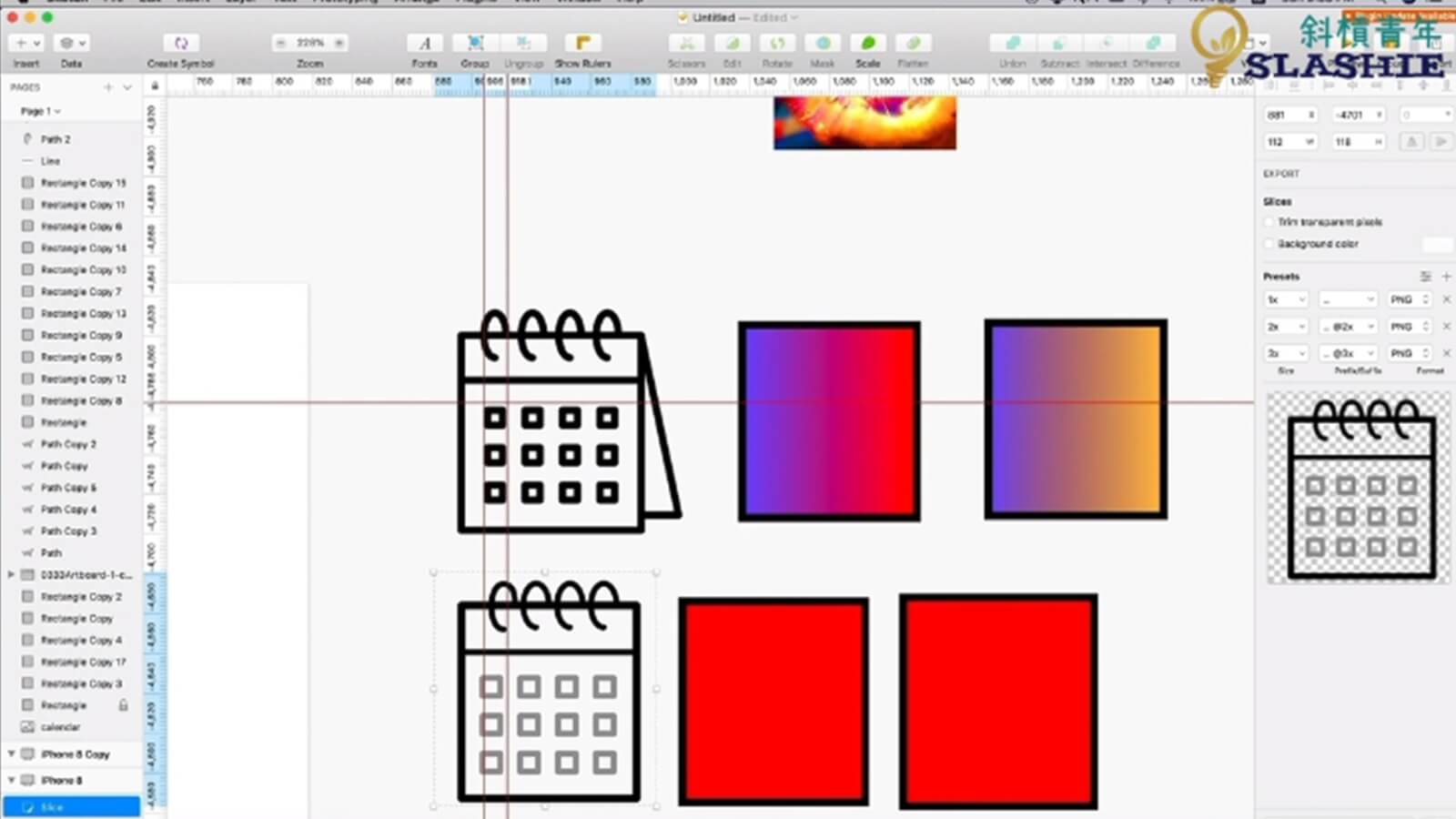Viewport: 1456px width, 819px height.
Task: Open the Fonts tool
Action: click(x=424, y=43)
